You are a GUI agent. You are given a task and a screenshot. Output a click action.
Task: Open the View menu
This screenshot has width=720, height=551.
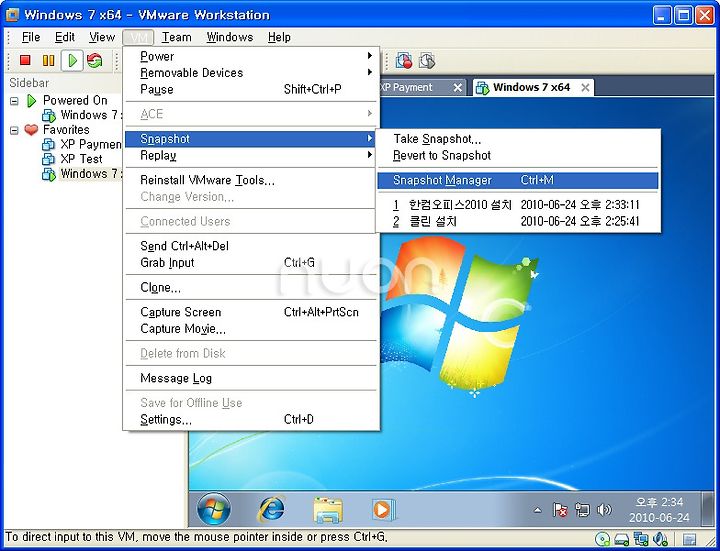pos(102,37)
